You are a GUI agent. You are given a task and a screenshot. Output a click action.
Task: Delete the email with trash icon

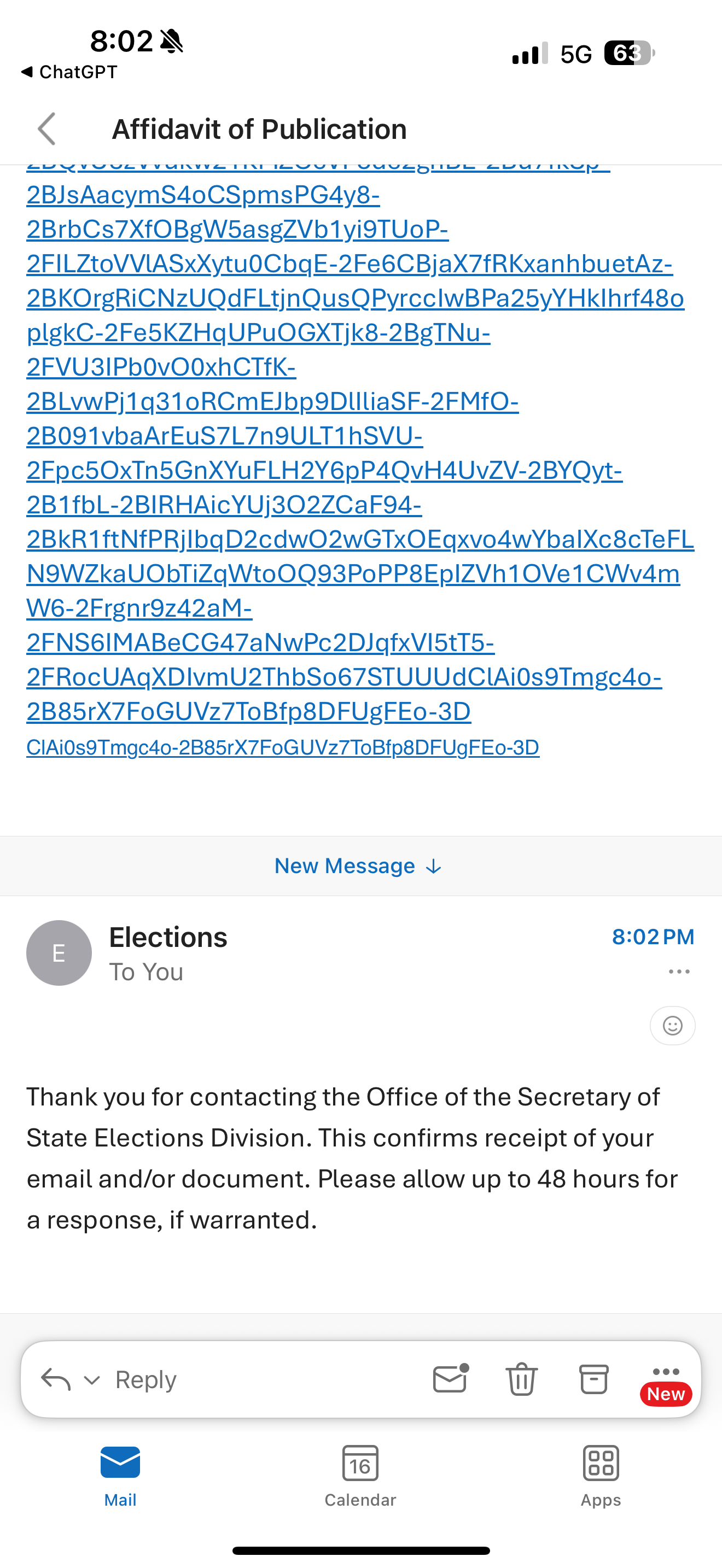522,1379
